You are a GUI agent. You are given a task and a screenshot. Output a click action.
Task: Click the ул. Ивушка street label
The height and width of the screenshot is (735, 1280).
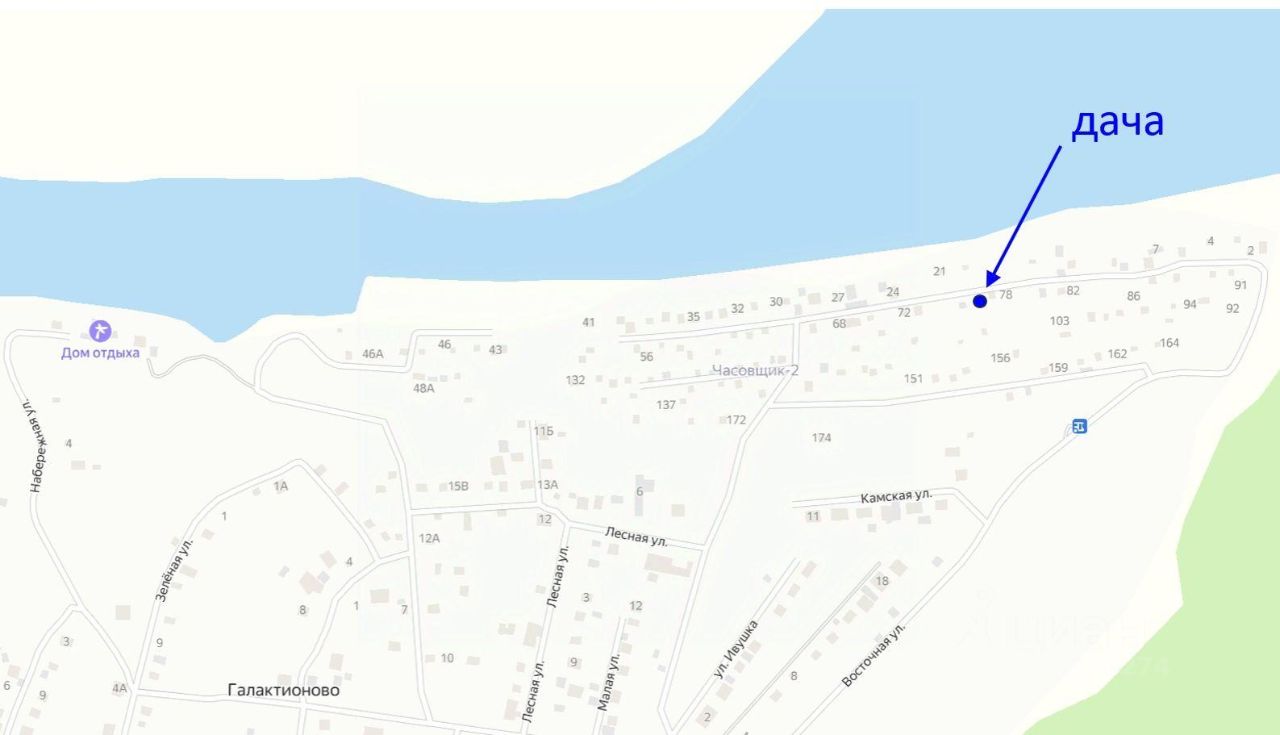(737, 650)
